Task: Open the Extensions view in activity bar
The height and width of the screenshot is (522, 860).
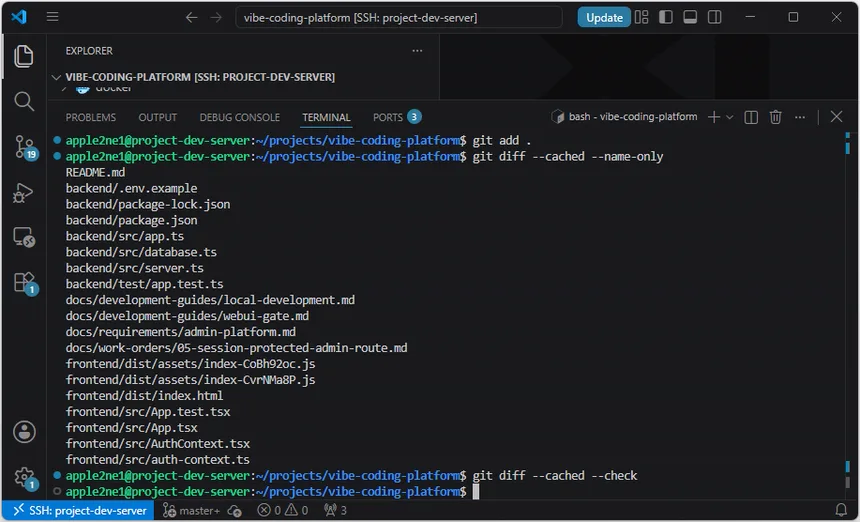Action: tap(25, 283)
